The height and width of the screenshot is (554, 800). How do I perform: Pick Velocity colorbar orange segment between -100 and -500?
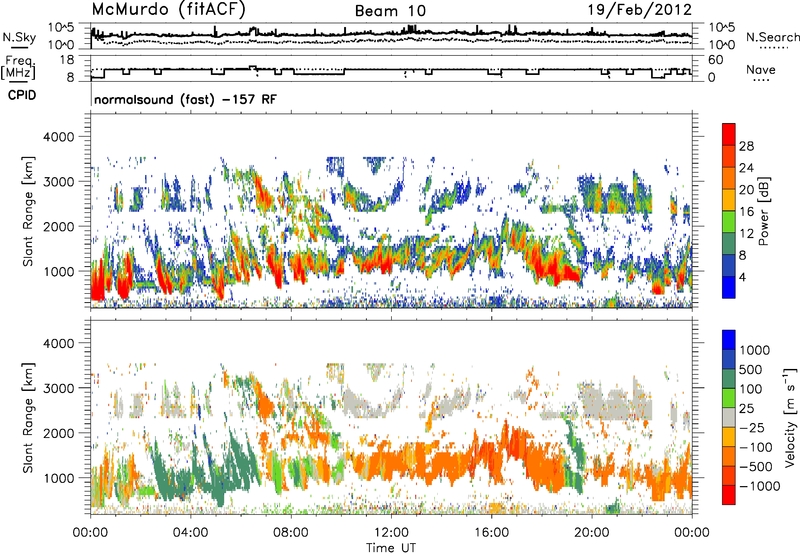(x=729, y=456)
